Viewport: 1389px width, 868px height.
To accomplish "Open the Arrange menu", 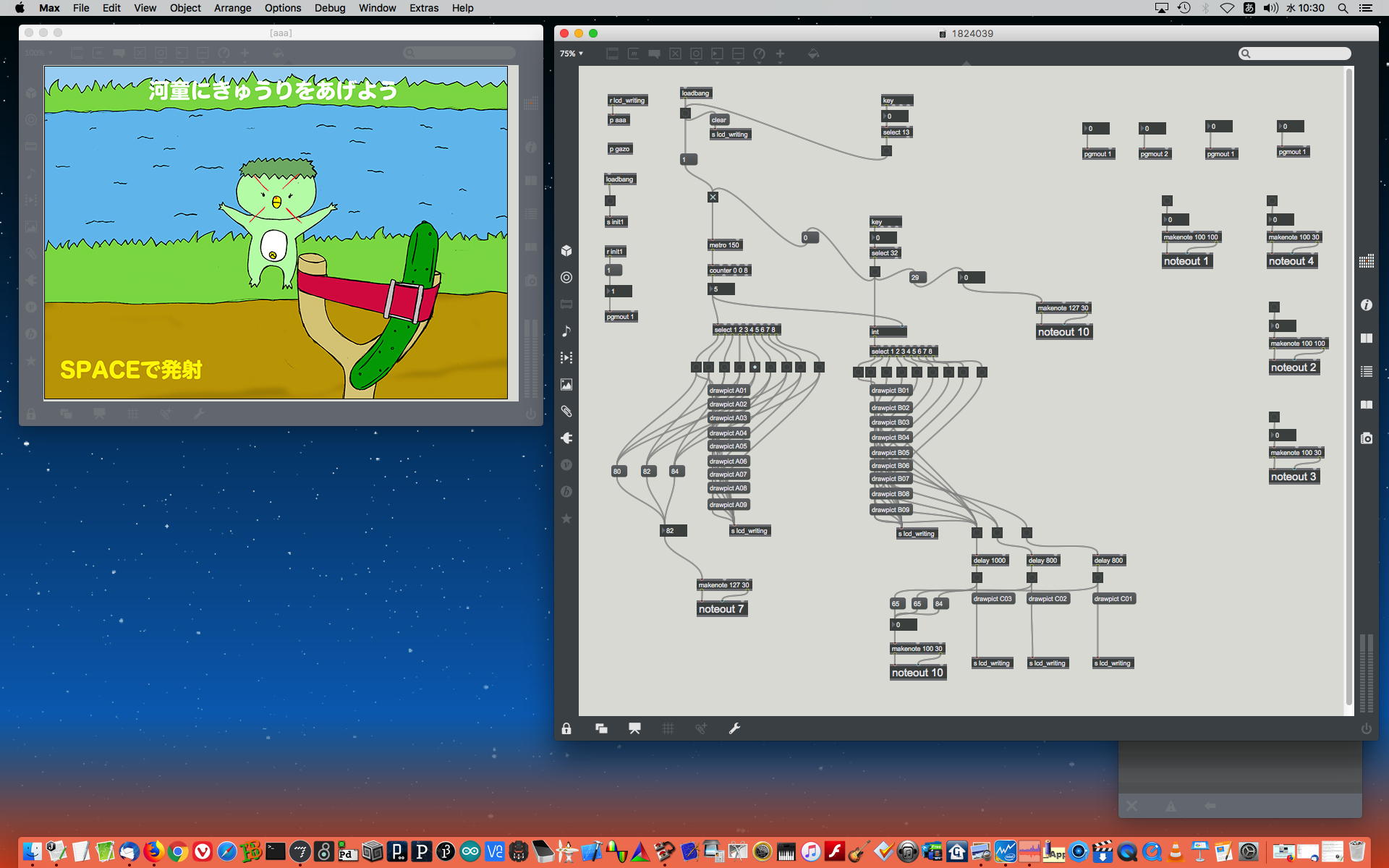I will pyautogui.click(x=232, y=8).
